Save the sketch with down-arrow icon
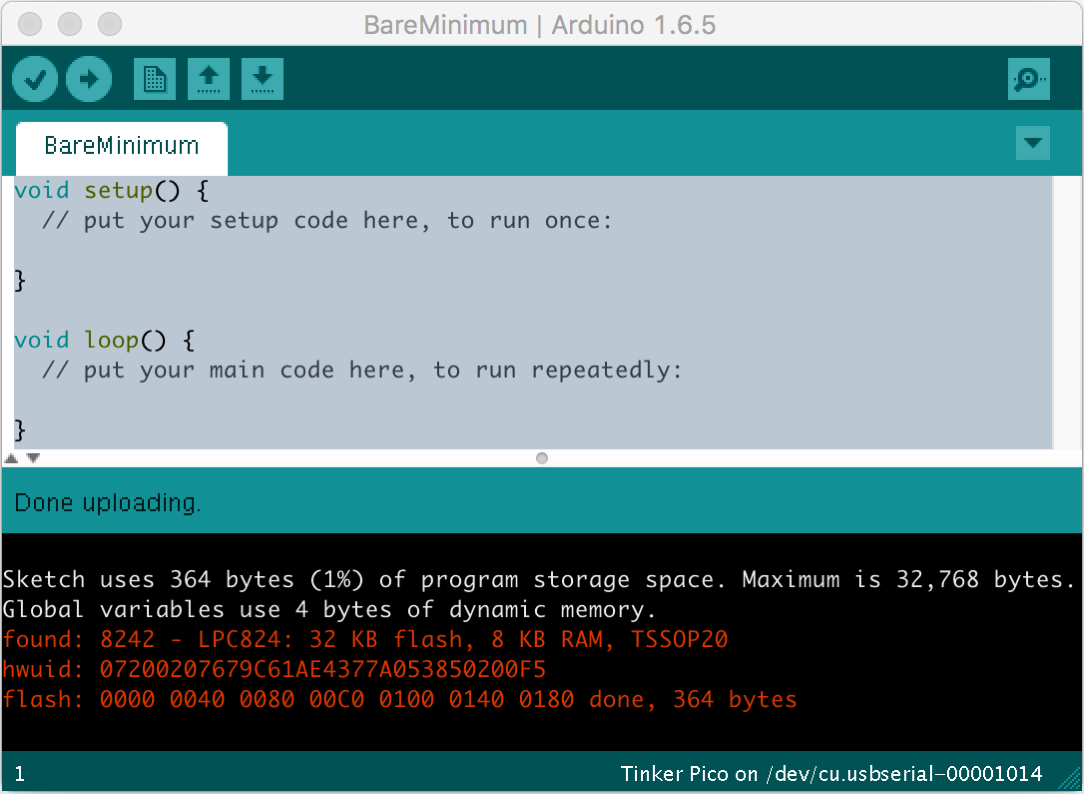 click(x=262, y=79)
